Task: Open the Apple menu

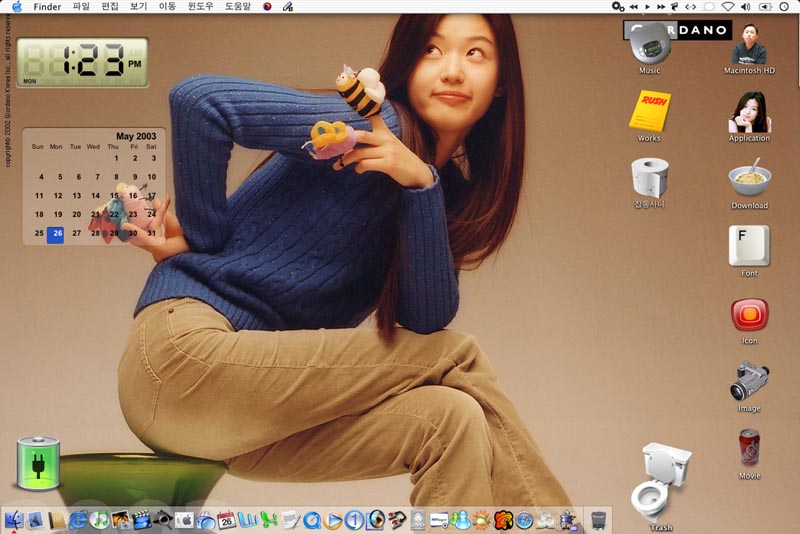Action: pyautogui.click(x=16, y=7)
